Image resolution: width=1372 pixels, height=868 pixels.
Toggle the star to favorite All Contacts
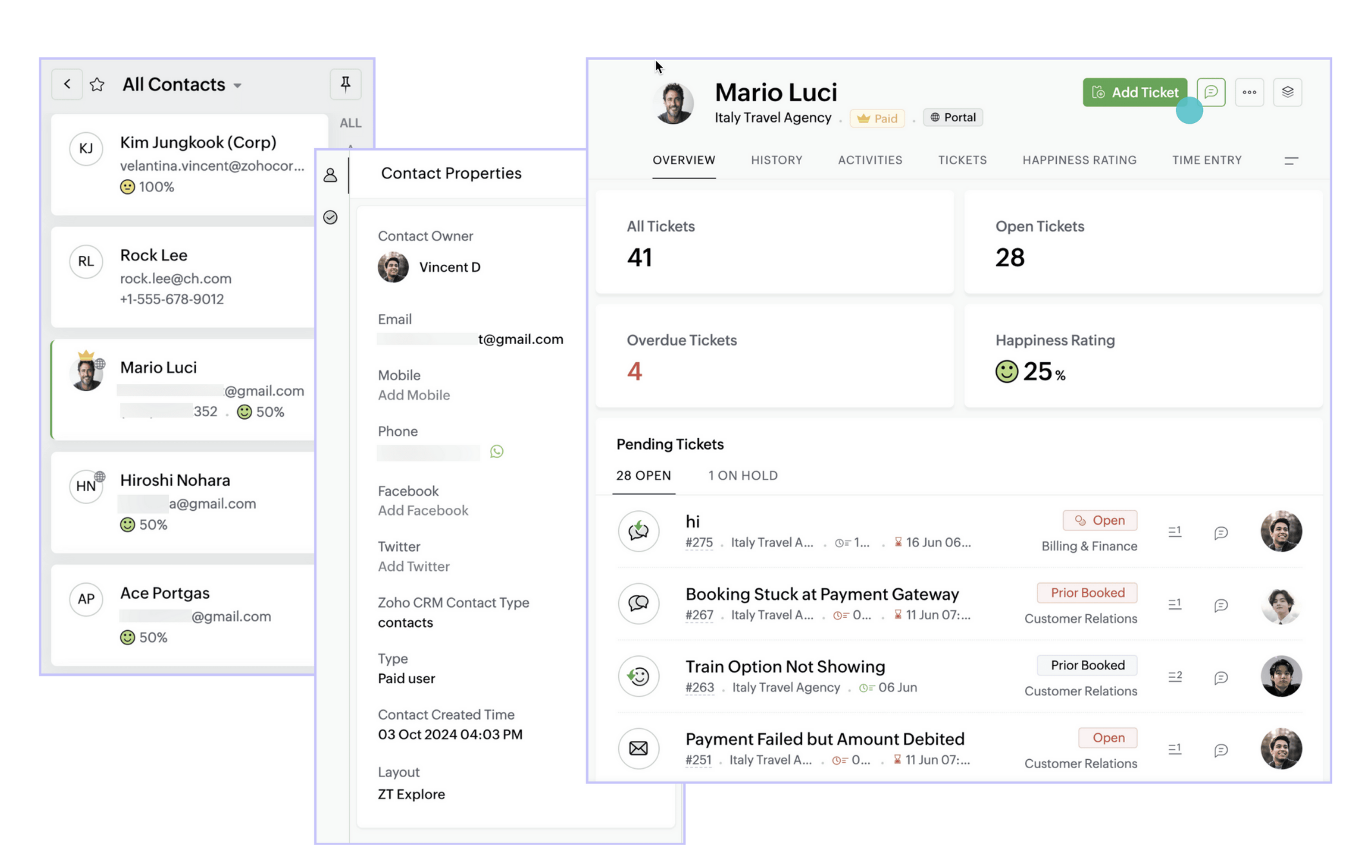pyautogui.click(x=97, y=84)
